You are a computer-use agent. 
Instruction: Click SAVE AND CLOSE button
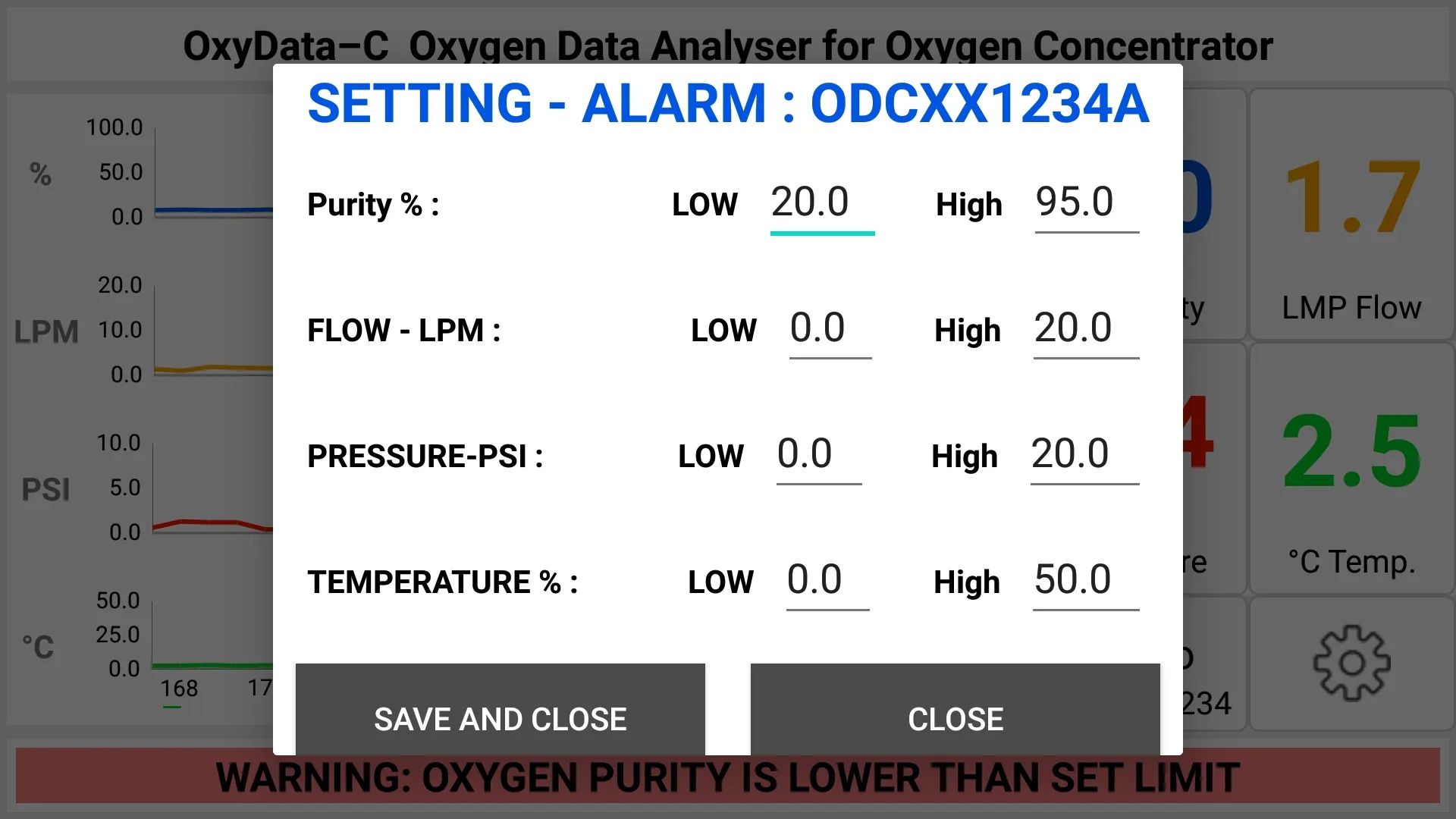[500, 718]
